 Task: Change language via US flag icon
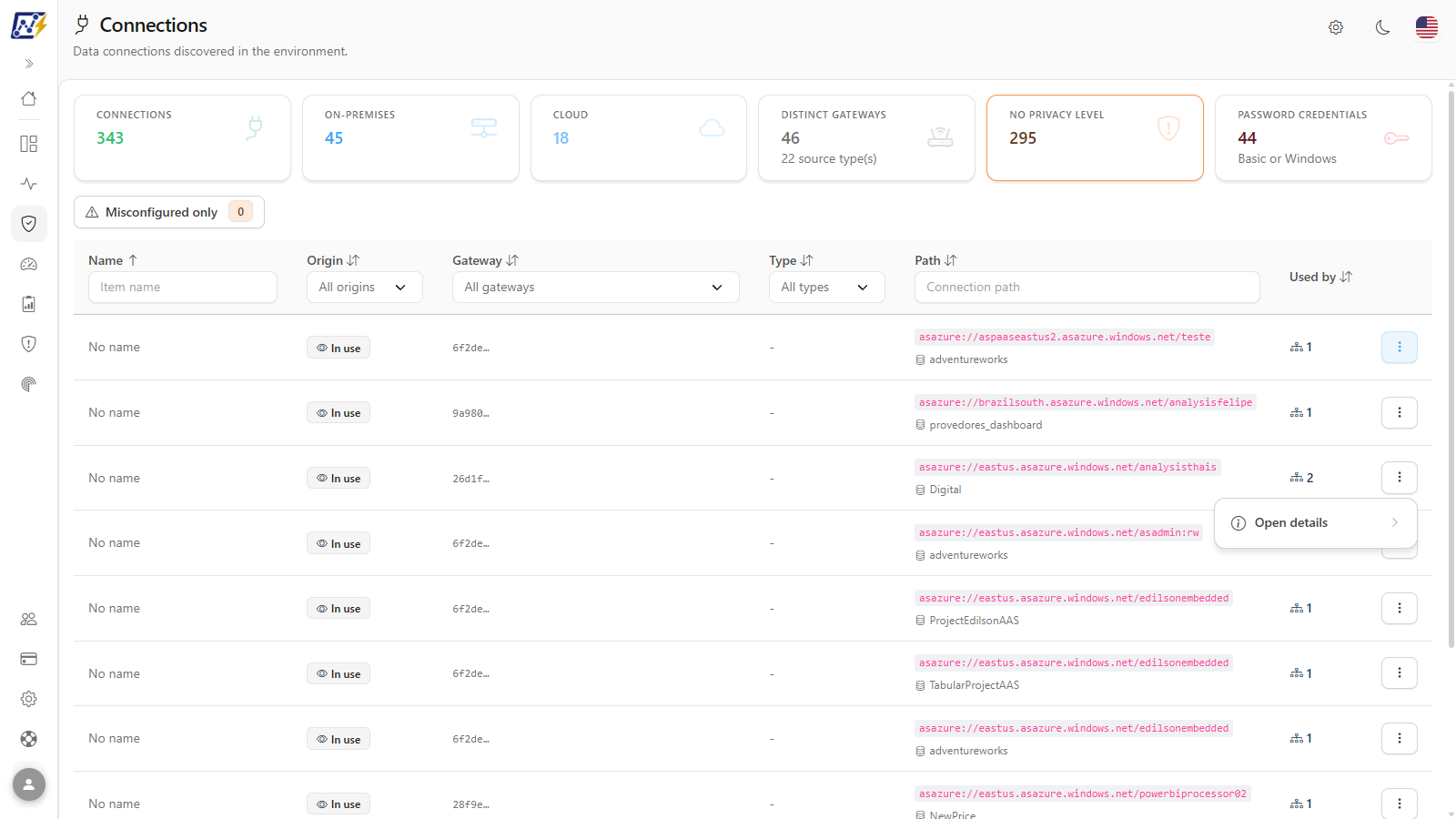pyautogui.click(x=1427, y=27)
